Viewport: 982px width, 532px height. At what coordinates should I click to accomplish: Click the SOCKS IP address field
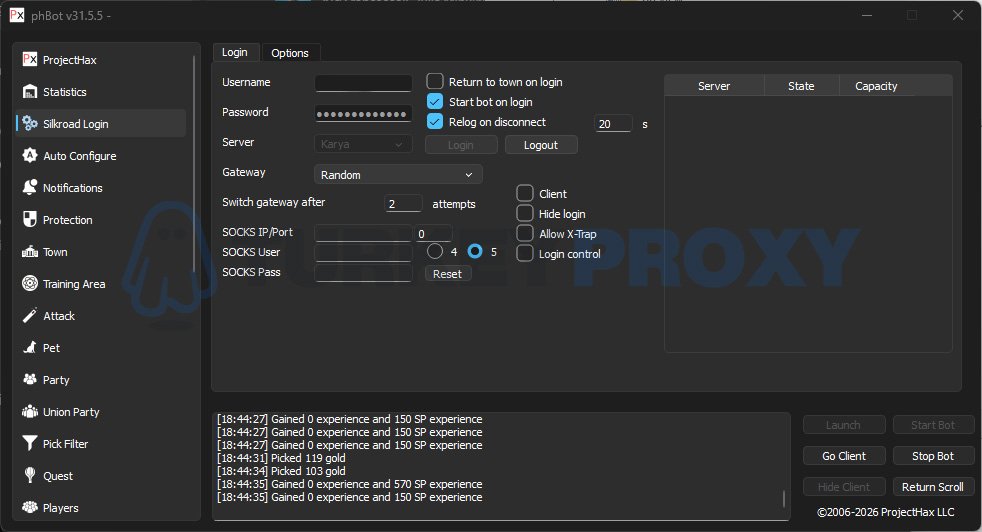[x=363, y=233]
